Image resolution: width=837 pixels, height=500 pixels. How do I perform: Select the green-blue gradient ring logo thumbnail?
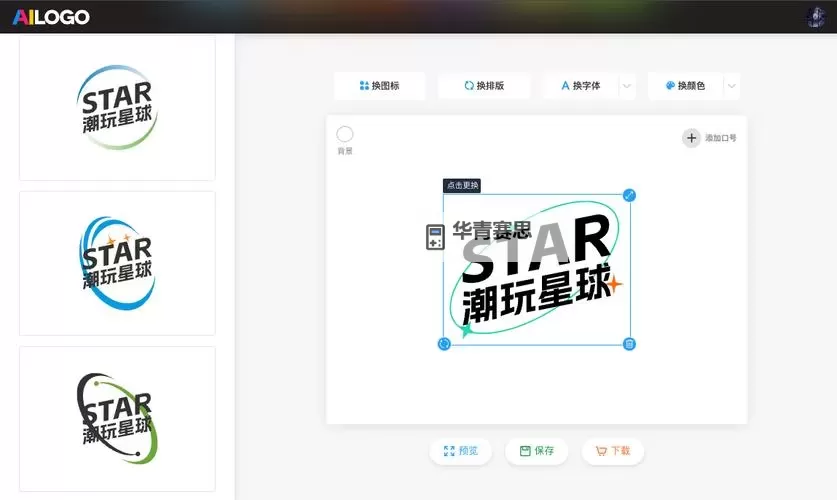pos(117,108)
